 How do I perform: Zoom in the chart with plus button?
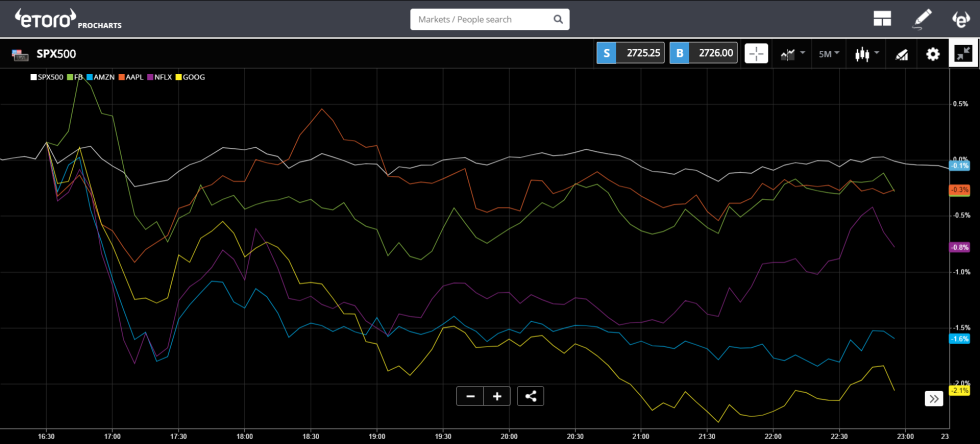coord(497,396)
